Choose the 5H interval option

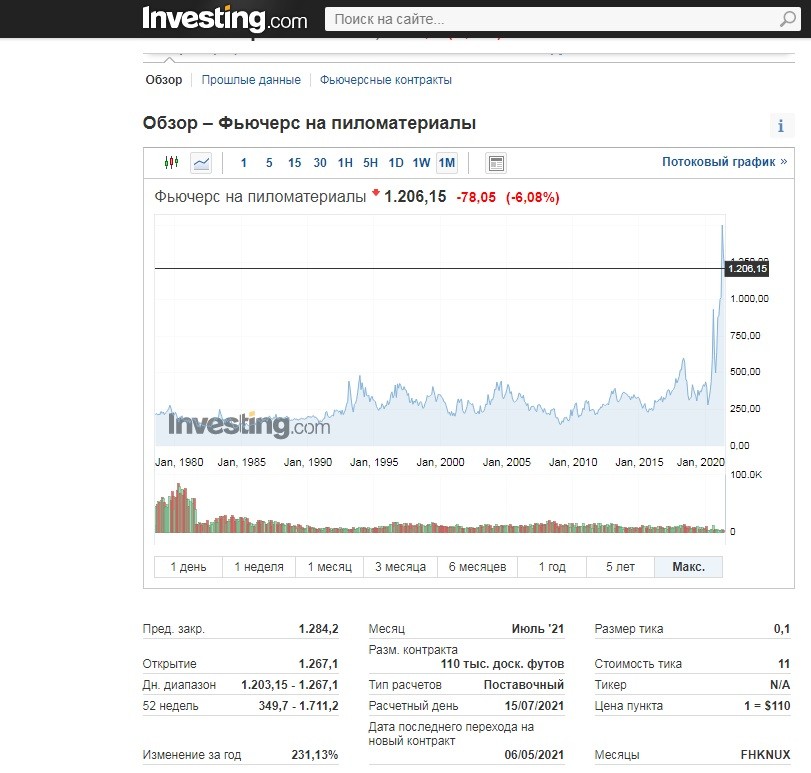tap(370, 163)
